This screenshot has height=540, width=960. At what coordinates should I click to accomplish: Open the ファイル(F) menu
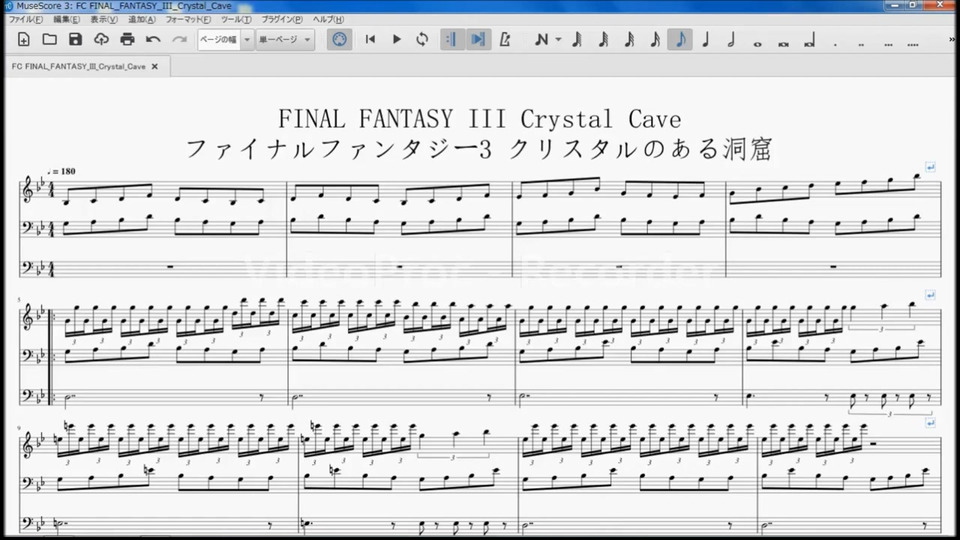click(x=25, y=20)
